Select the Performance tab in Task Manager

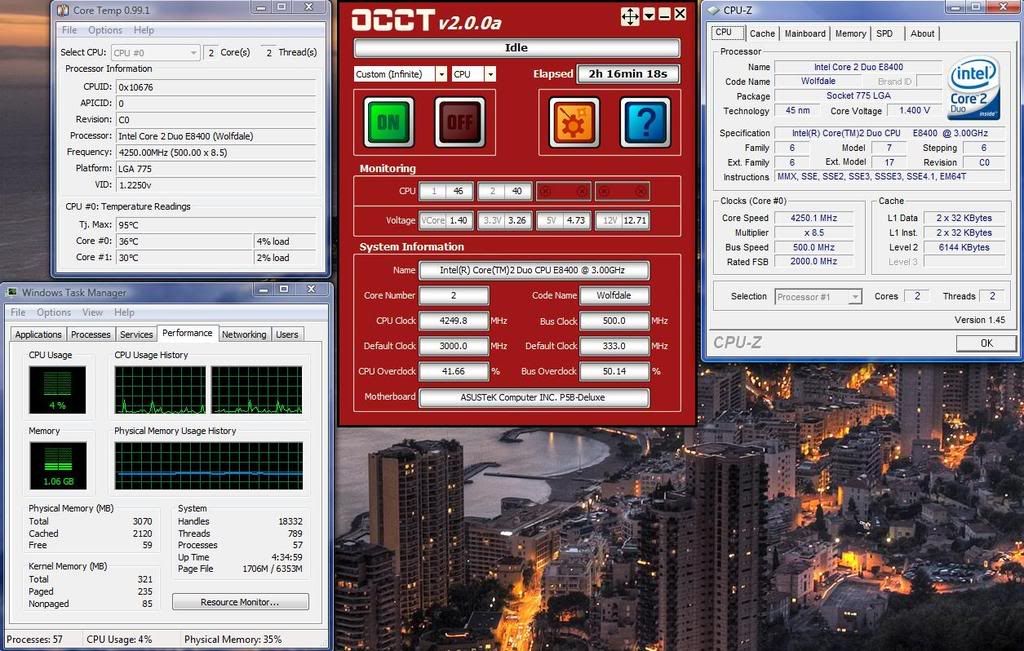187,333
